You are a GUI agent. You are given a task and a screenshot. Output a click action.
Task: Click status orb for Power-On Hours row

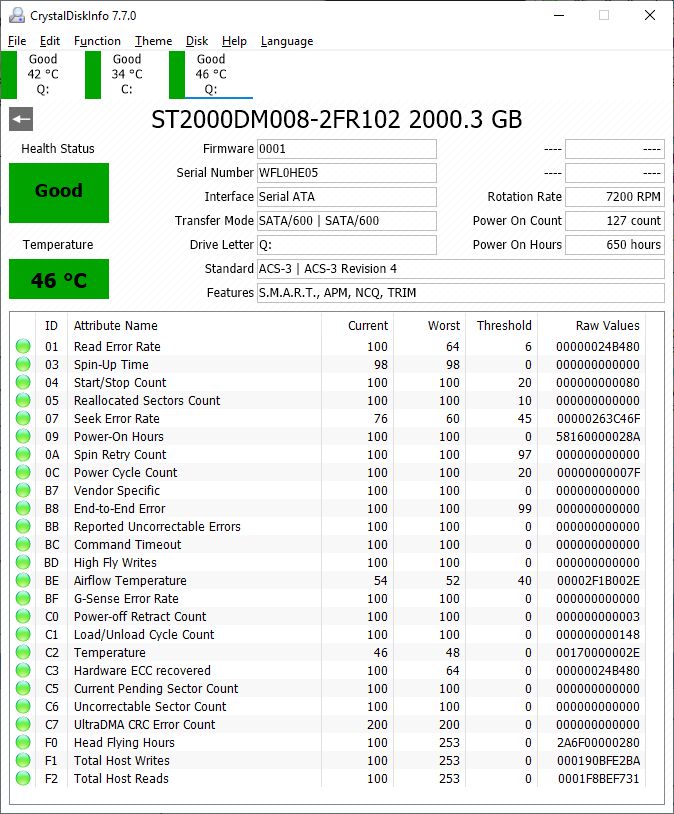(23, 437)
